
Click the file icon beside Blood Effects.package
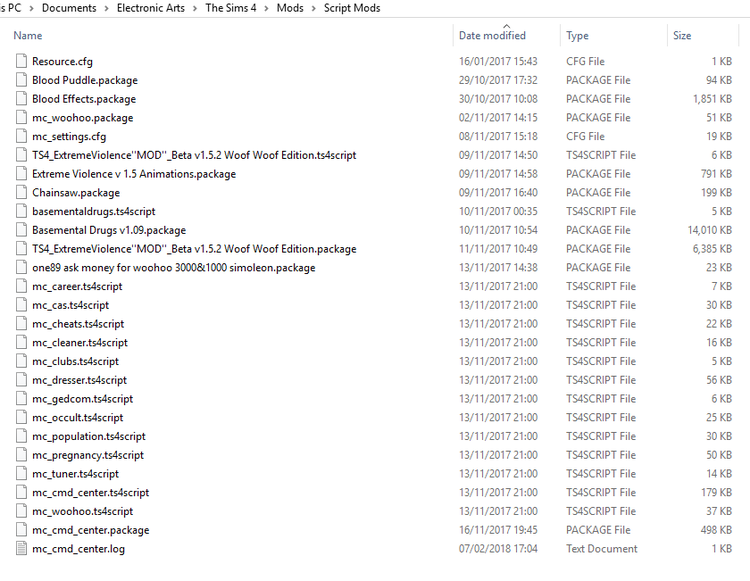tap(21, 99)
